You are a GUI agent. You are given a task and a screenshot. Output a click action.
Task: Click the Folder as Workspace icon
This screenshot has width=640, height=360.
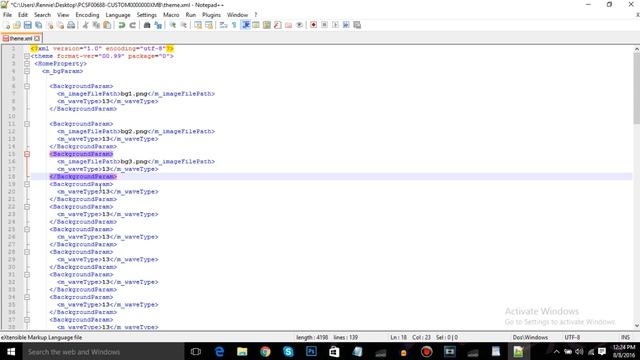coord(289,25)
